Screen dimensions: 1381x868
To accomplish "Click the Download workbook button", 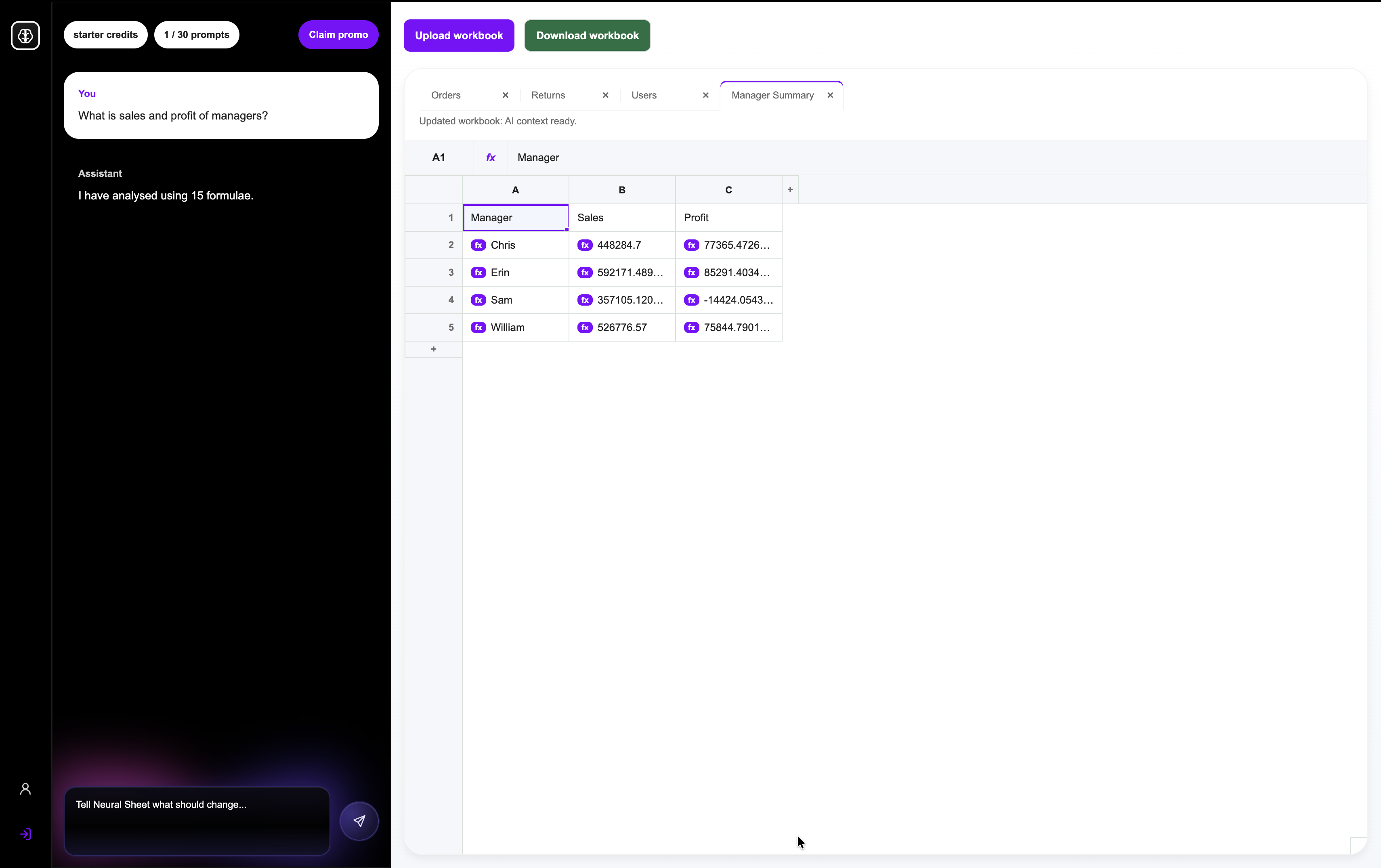I will (x=587, y=36).
